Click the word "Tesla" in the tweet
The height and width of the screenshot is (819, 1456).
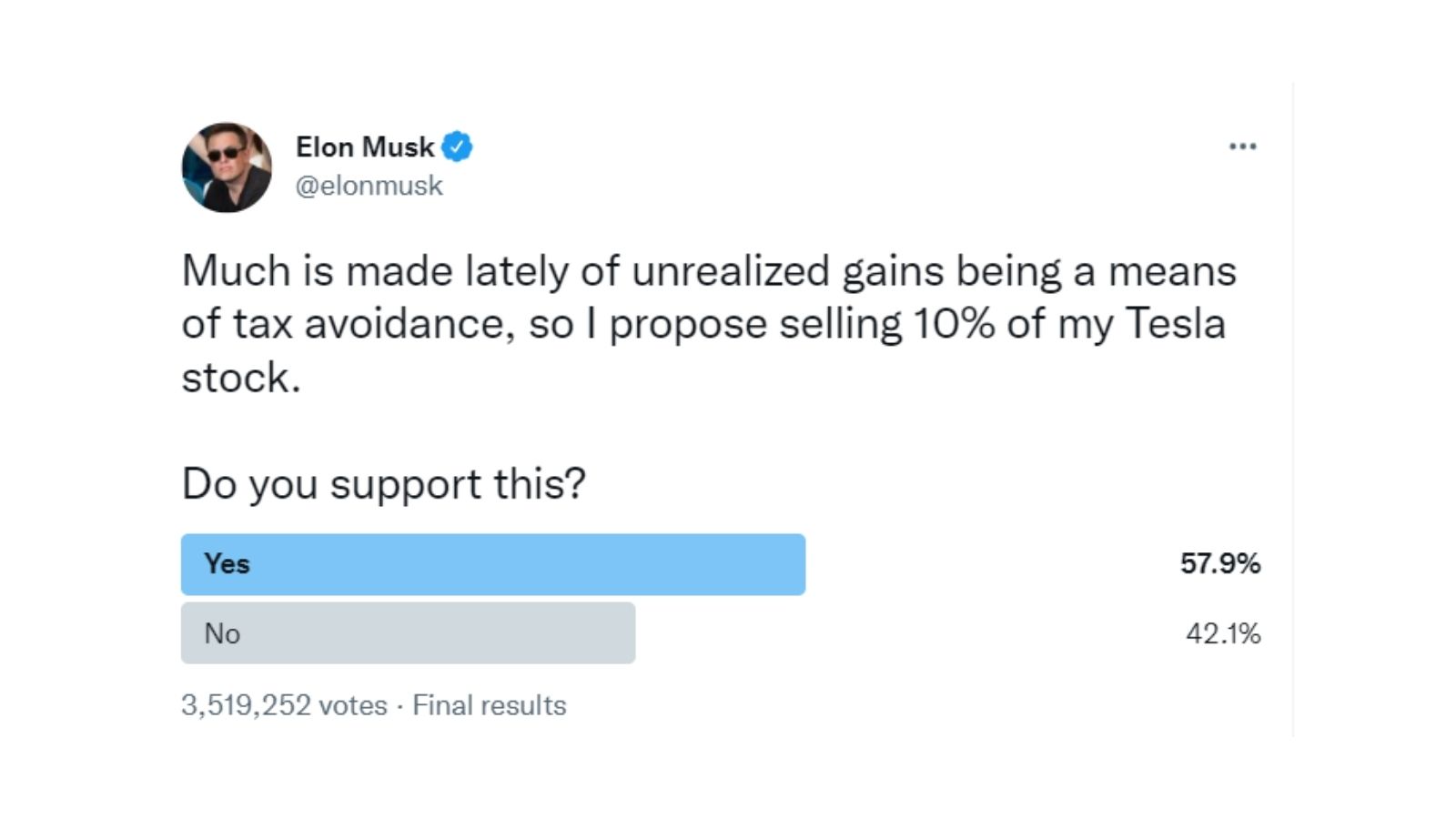point(1176,324)
